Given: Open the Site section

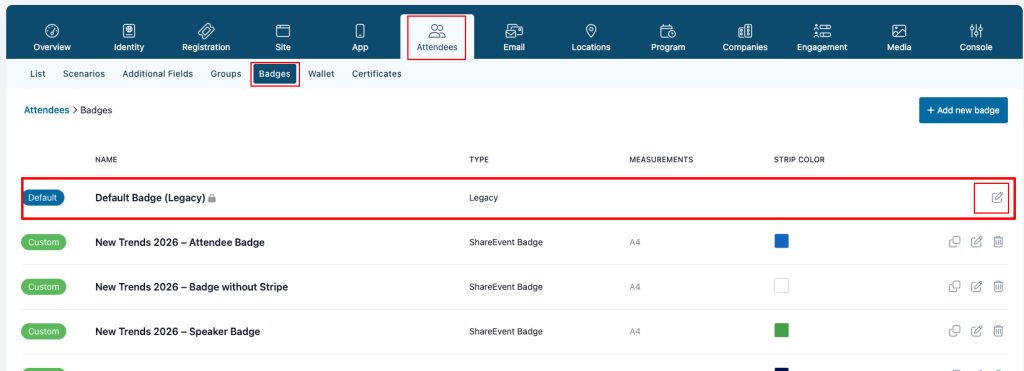Looking at the screenshot, I should coord(283,37).
